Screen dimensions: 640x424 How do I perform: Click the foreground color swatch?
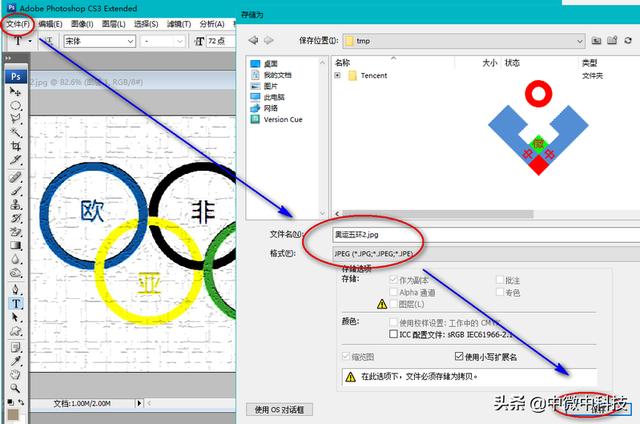pos(13,415)
